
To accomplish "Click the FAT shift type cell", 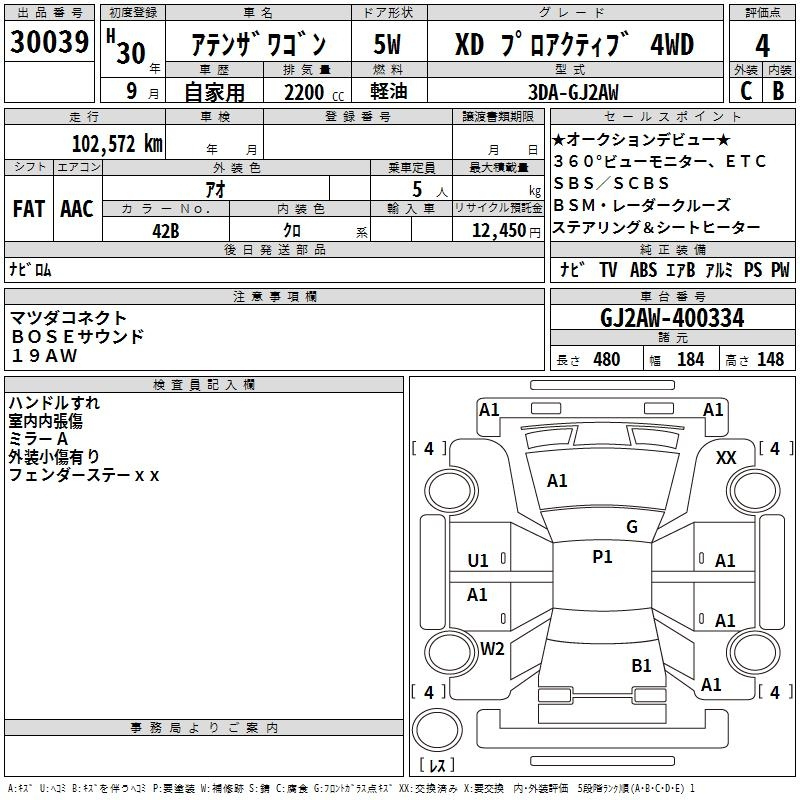I will click(x=28, y=209).
